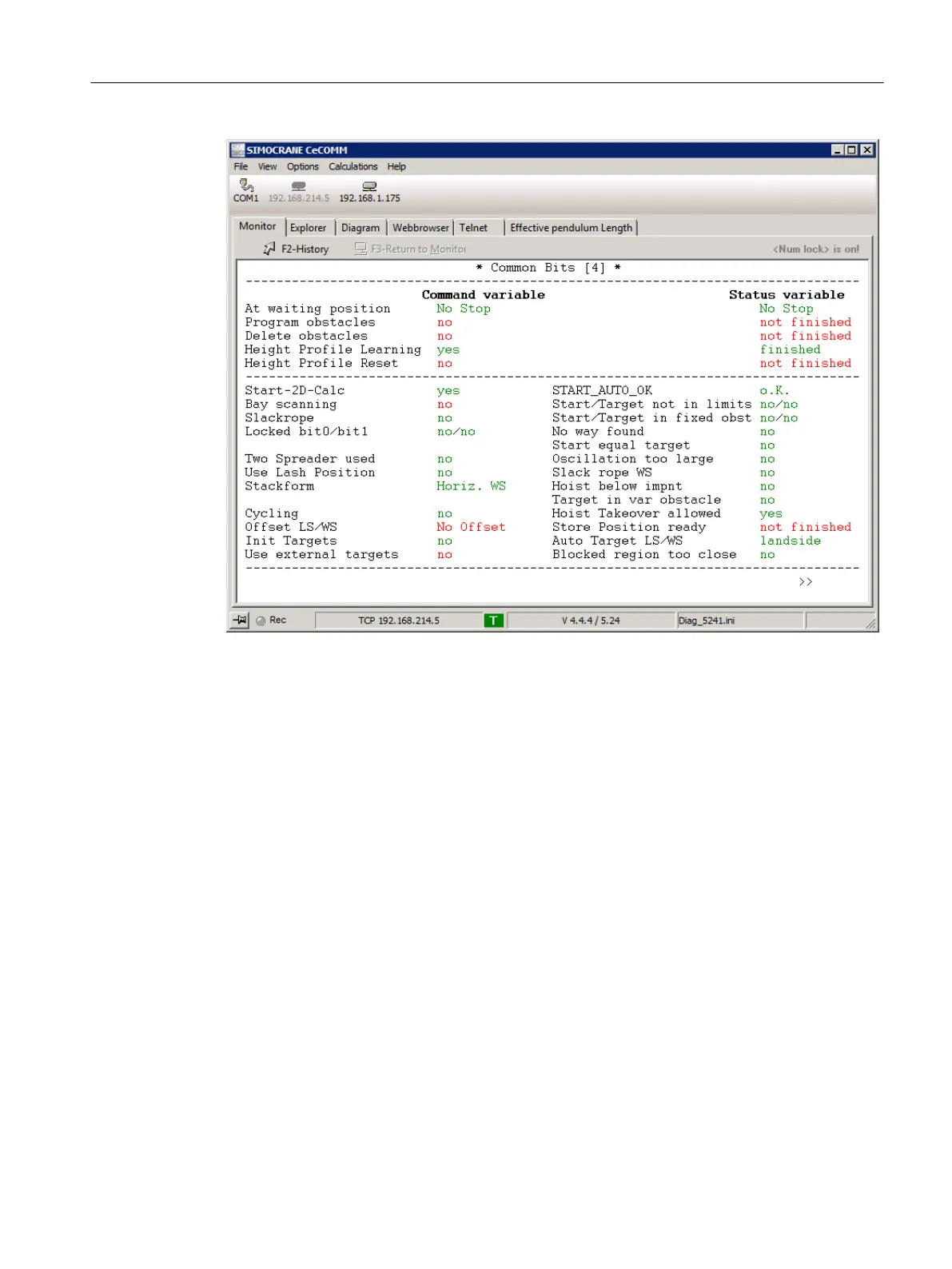This screenshot has height=1269, width=952.
Task: Click the 'Bay scanning' row label
Action: click(291, 404)
